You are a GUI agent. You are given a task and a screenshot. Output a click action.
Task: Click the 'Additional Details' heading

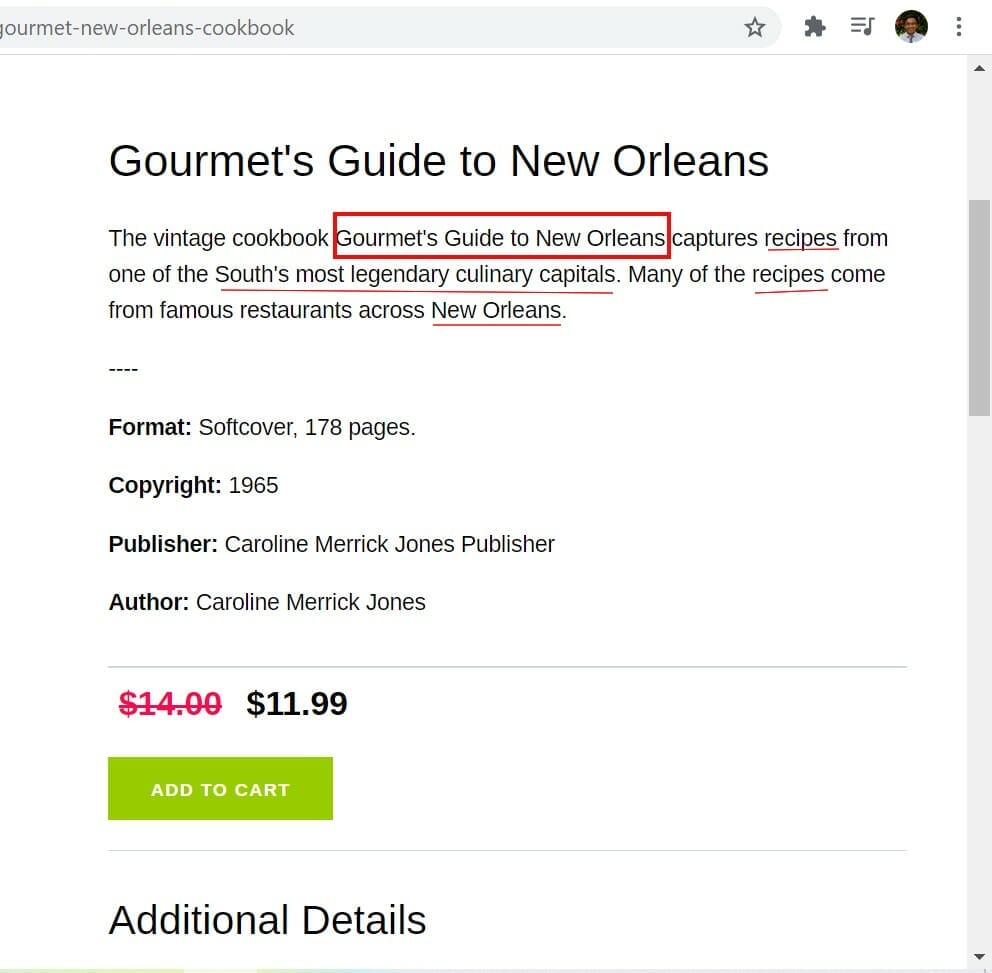(267, 920)
